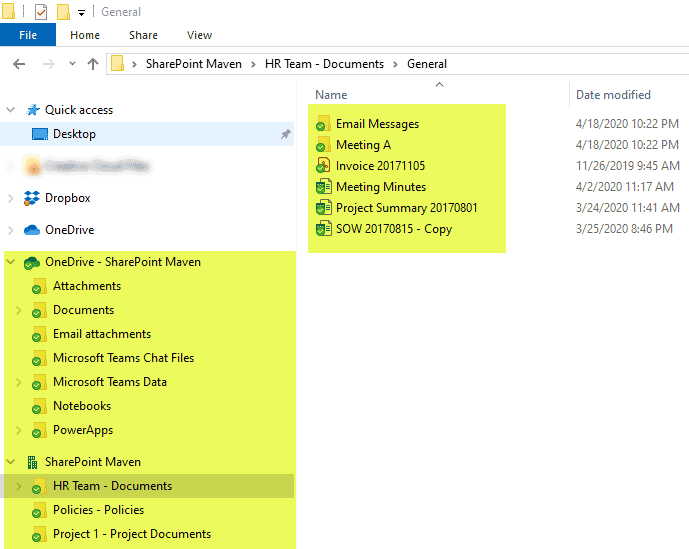
Task: Click date 4/2/2020 11:17 AM
Action: (624, 187)
